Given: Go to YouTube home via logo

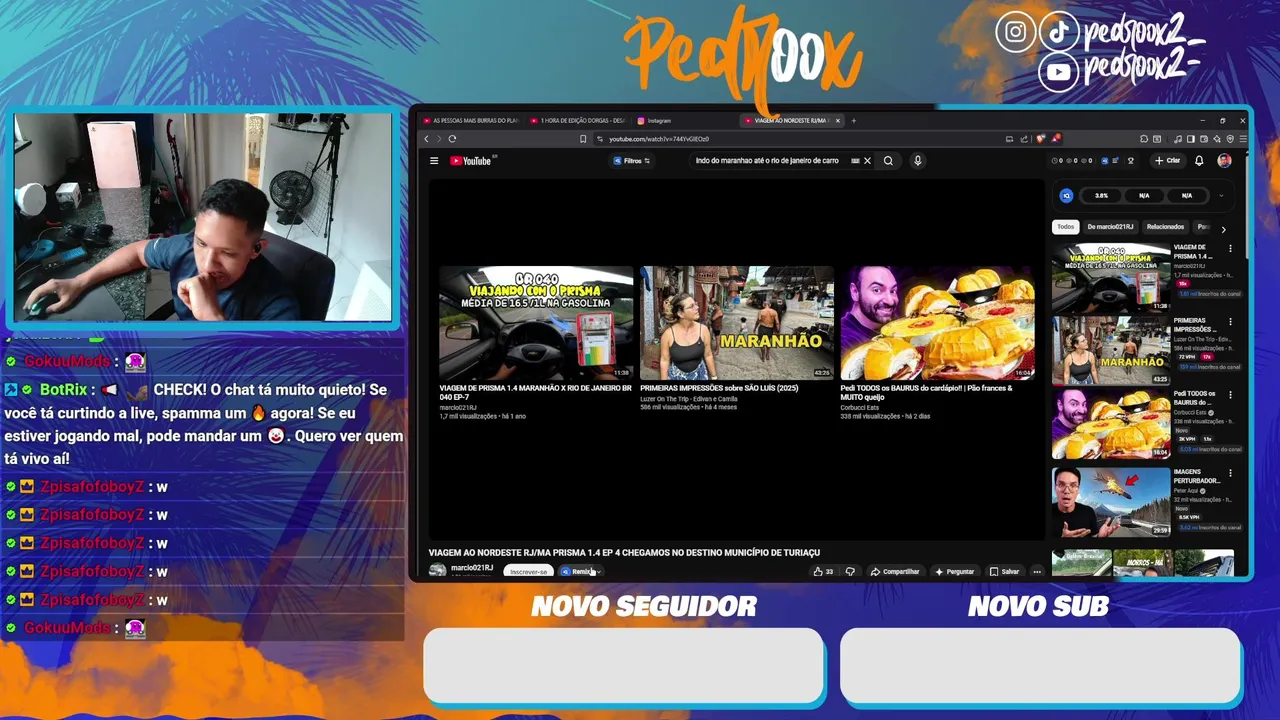Looking at the screenshot, I should point(471,161).
